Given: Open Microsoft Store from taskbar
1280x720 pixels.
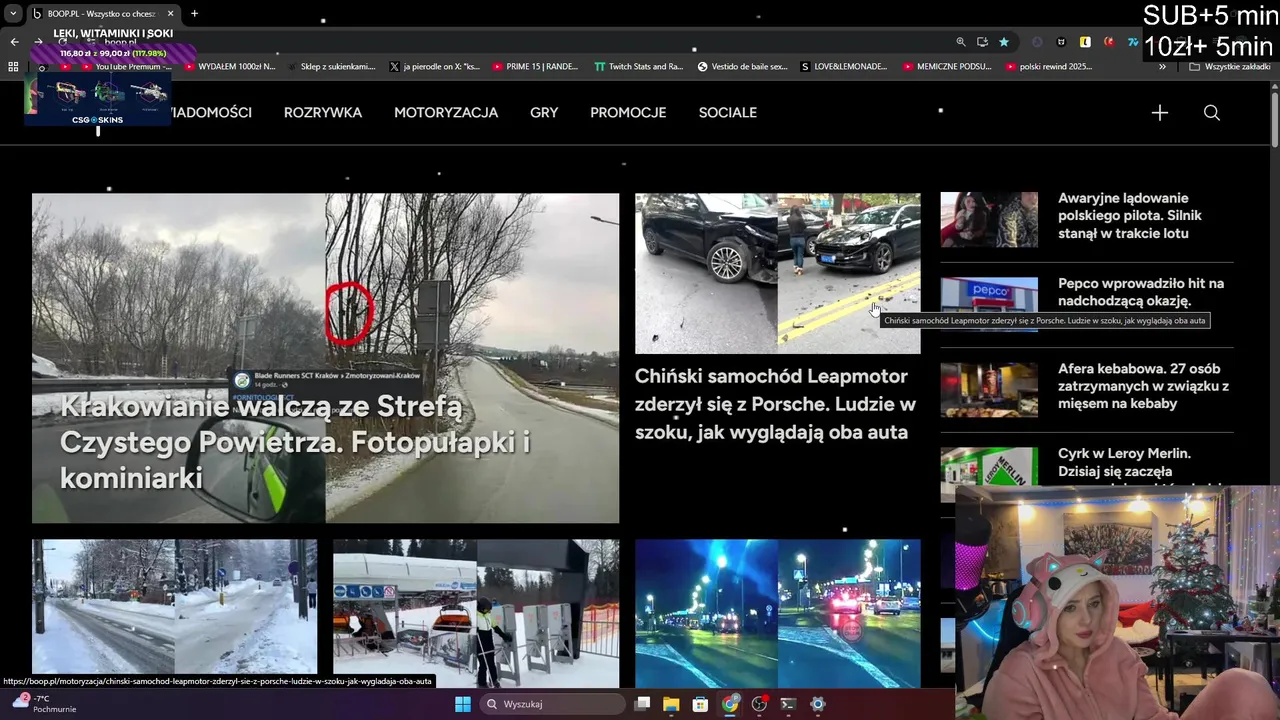Looking at the screenshot, I should coord(700,704).
